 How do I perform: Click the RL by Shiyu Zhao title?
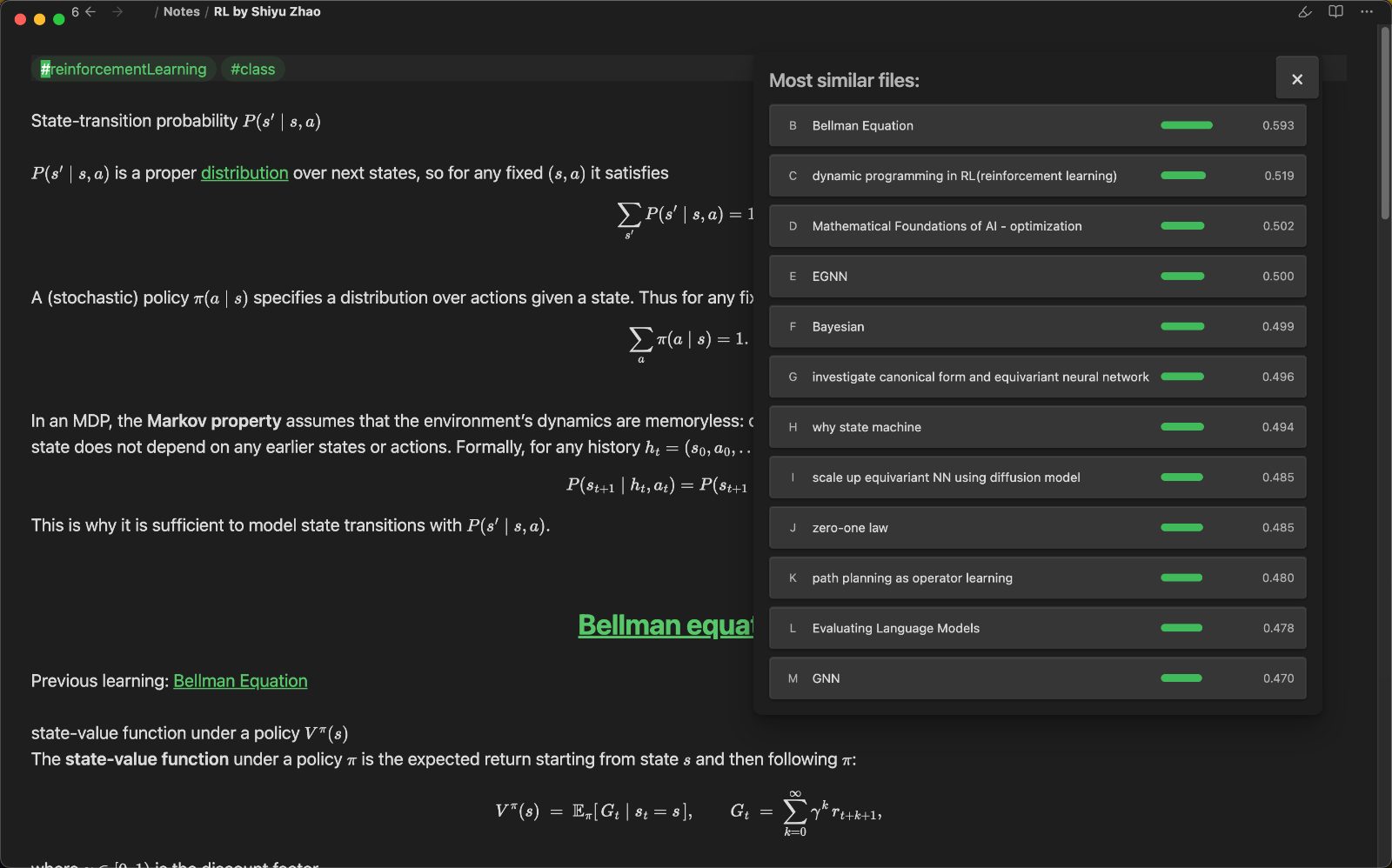pos(267,12)
